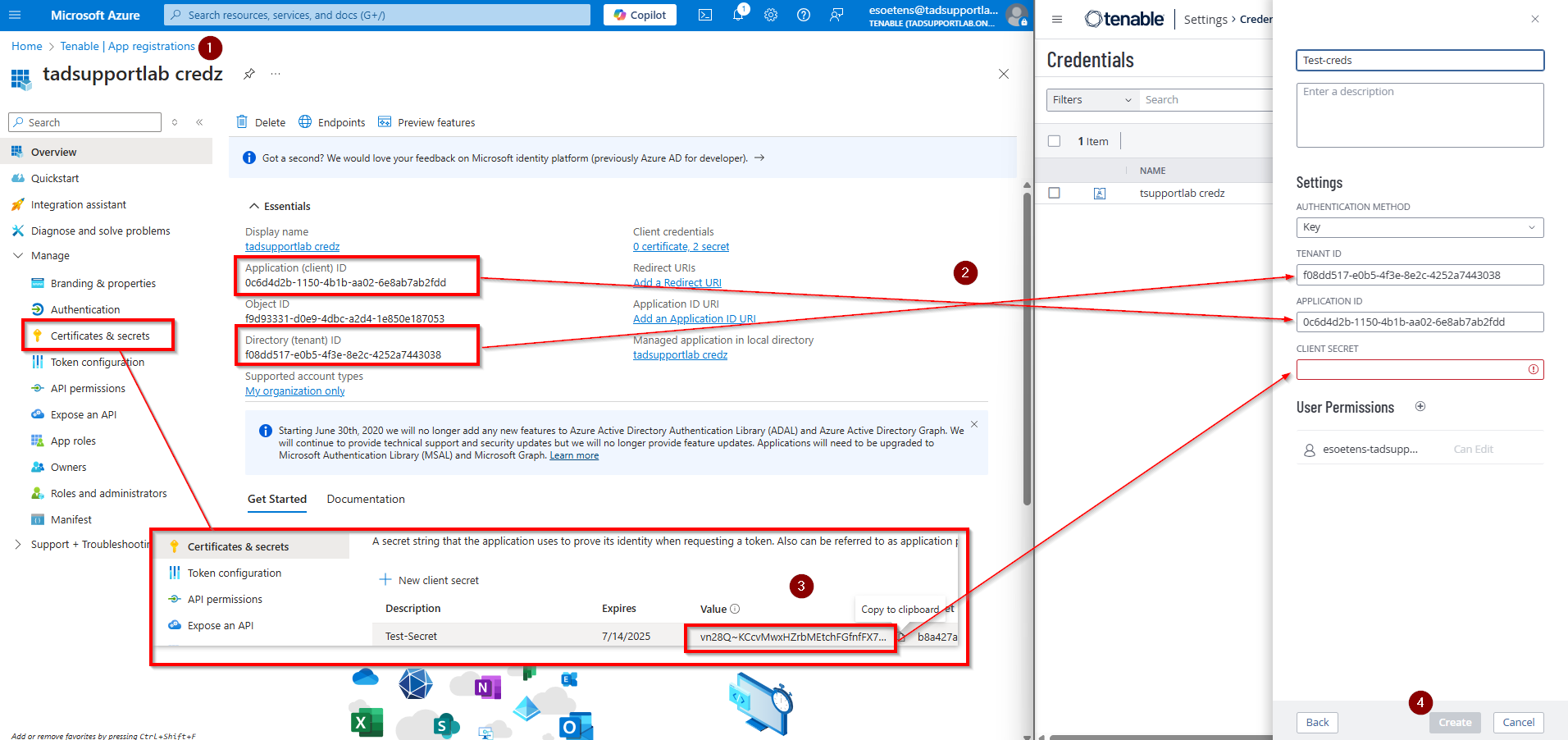This screenshot has height=740, width=1568.
Task: Click Tenable | App registrations breadcrumb
Action: (127, 46)
